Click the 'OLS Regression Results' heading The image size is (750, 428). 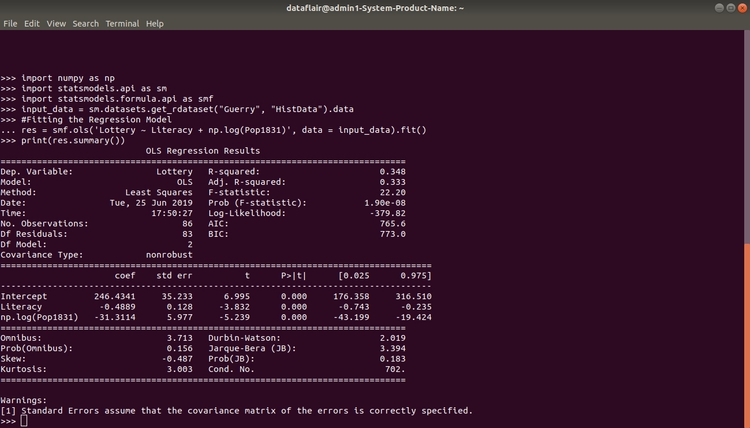click(202, 151)
